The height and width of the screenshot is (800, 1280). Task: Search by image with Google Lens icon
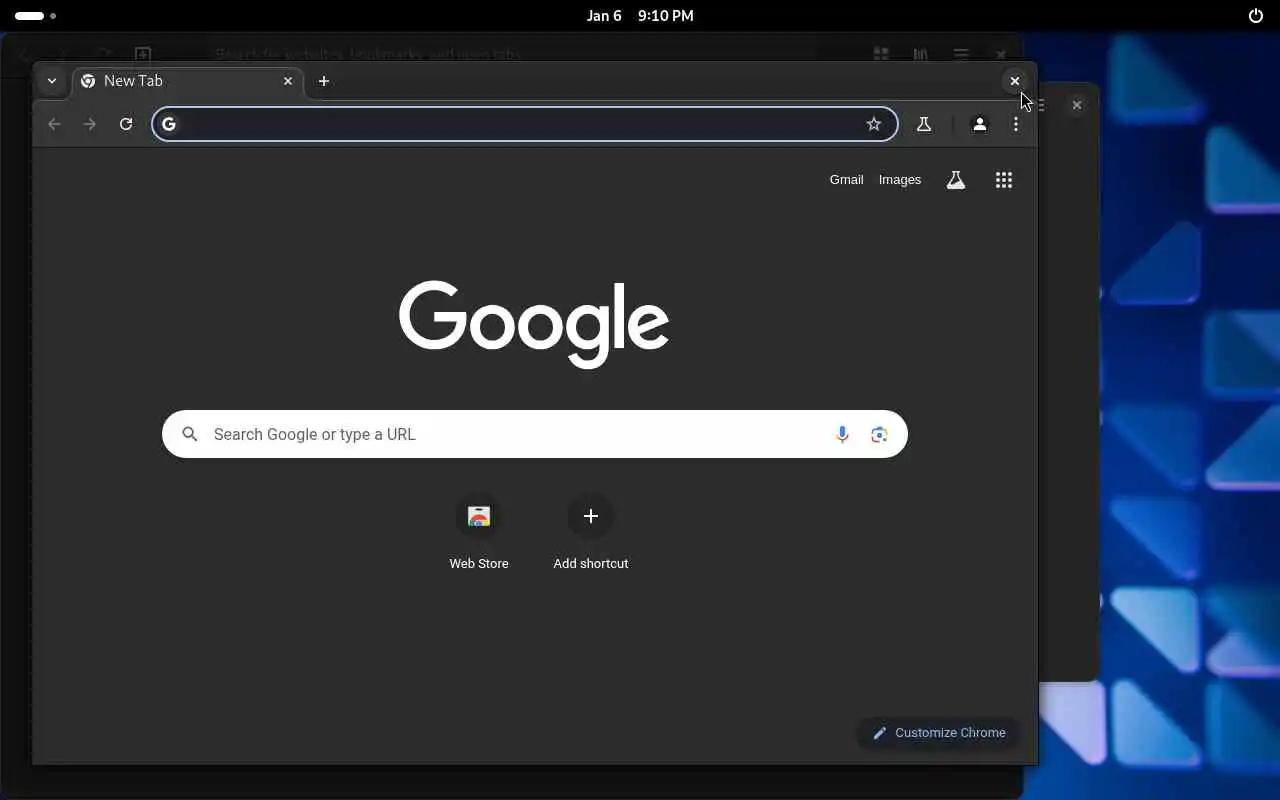tap(879, 434)
